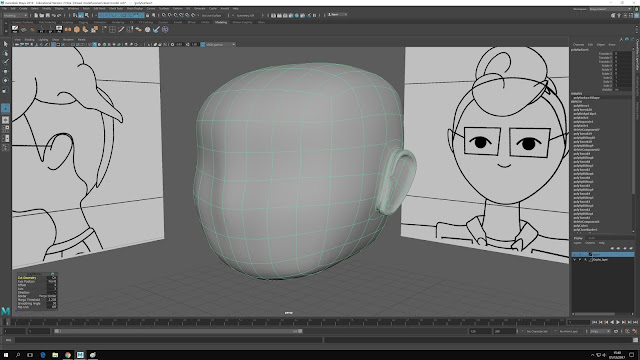640x360 pixels.
Task: Open the Modeling Toolkit sidebar icon
Action: 613,15
